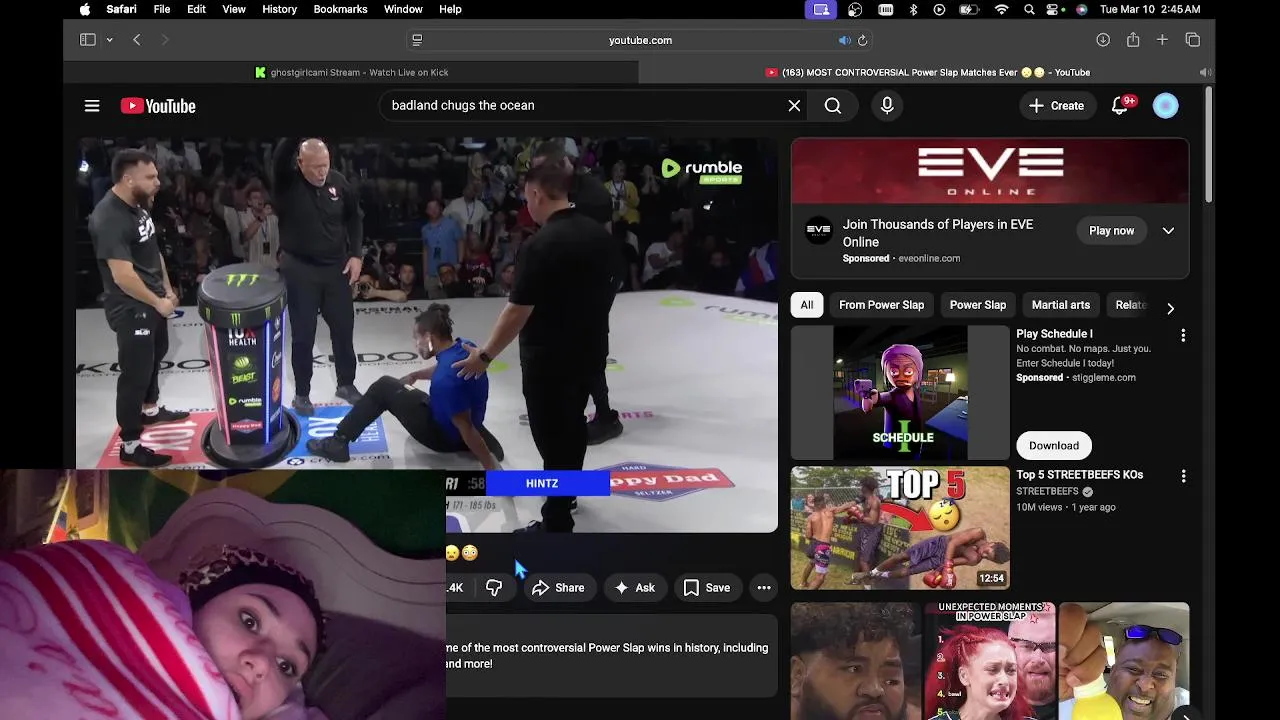Toggle the Safari sidebar
The image size is (1280, 720).
(x=88, y=40)
